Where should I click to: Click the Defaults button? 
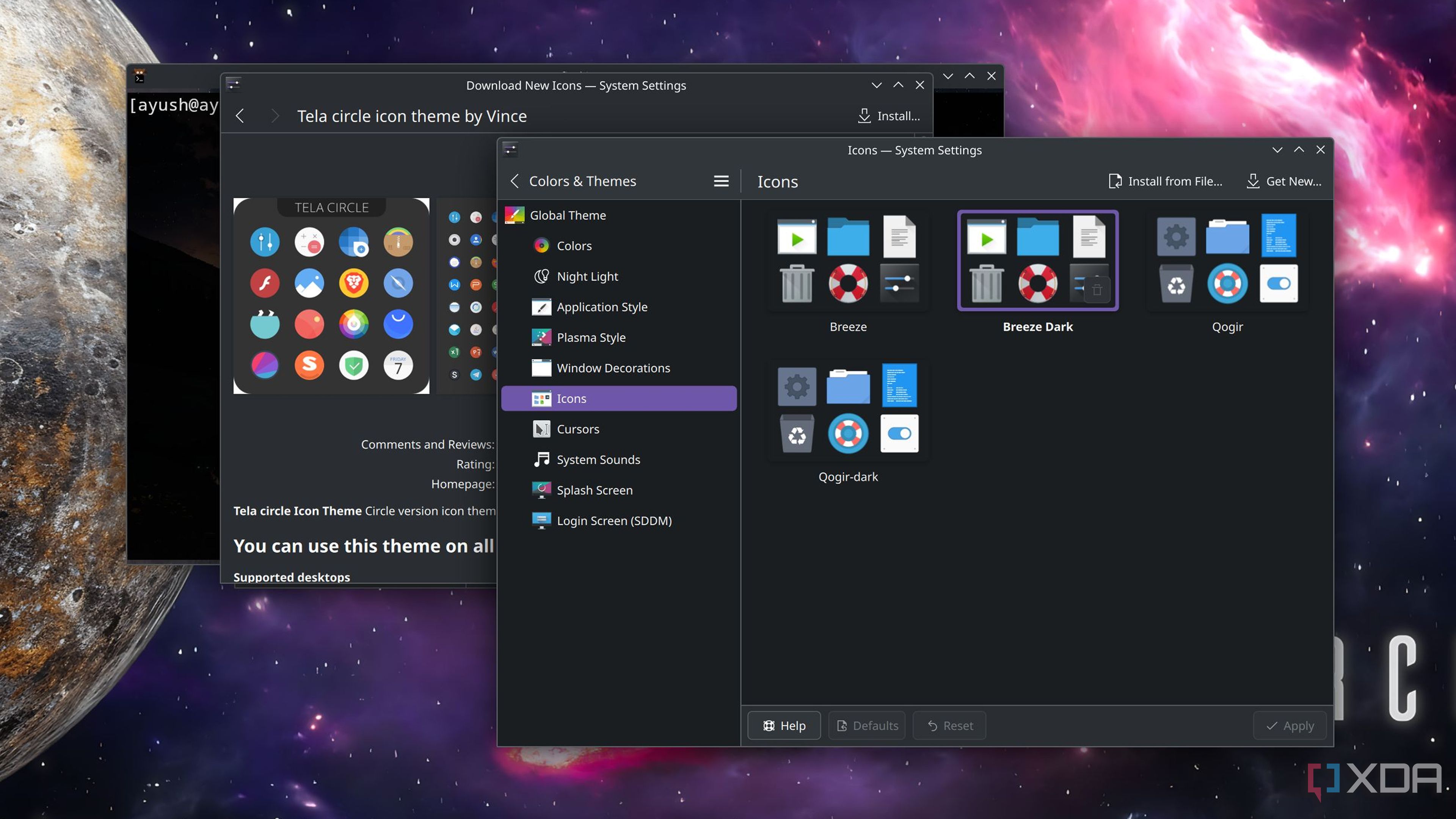click(x=867, y=726)
